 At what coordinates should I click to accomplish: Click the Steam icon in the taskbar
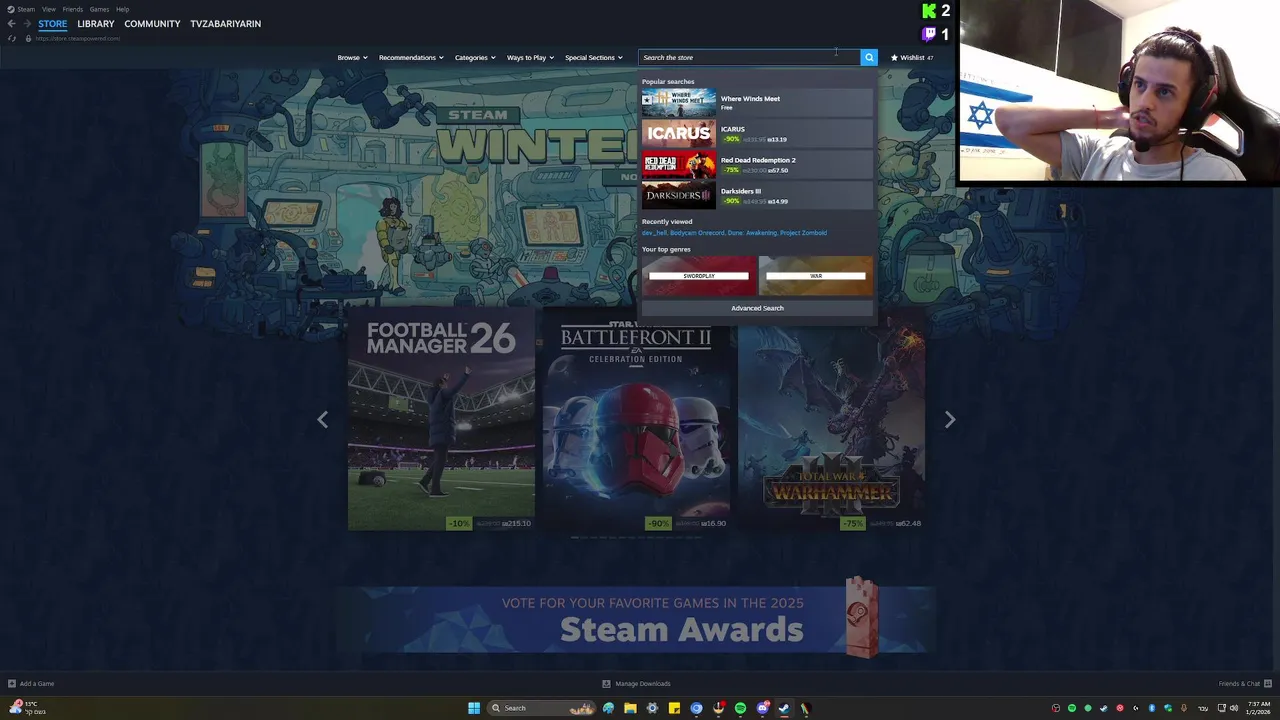(x=784, y=708)
